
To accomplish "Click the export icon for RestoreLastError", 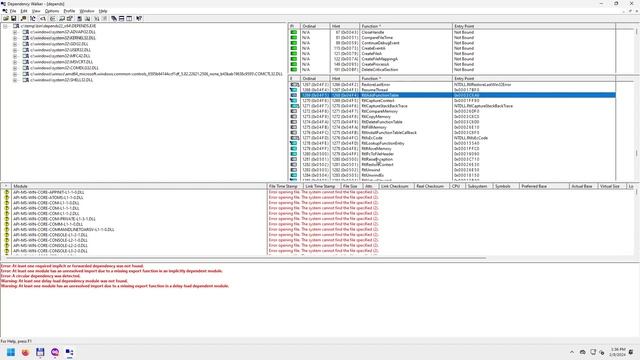I will point(294,84).
